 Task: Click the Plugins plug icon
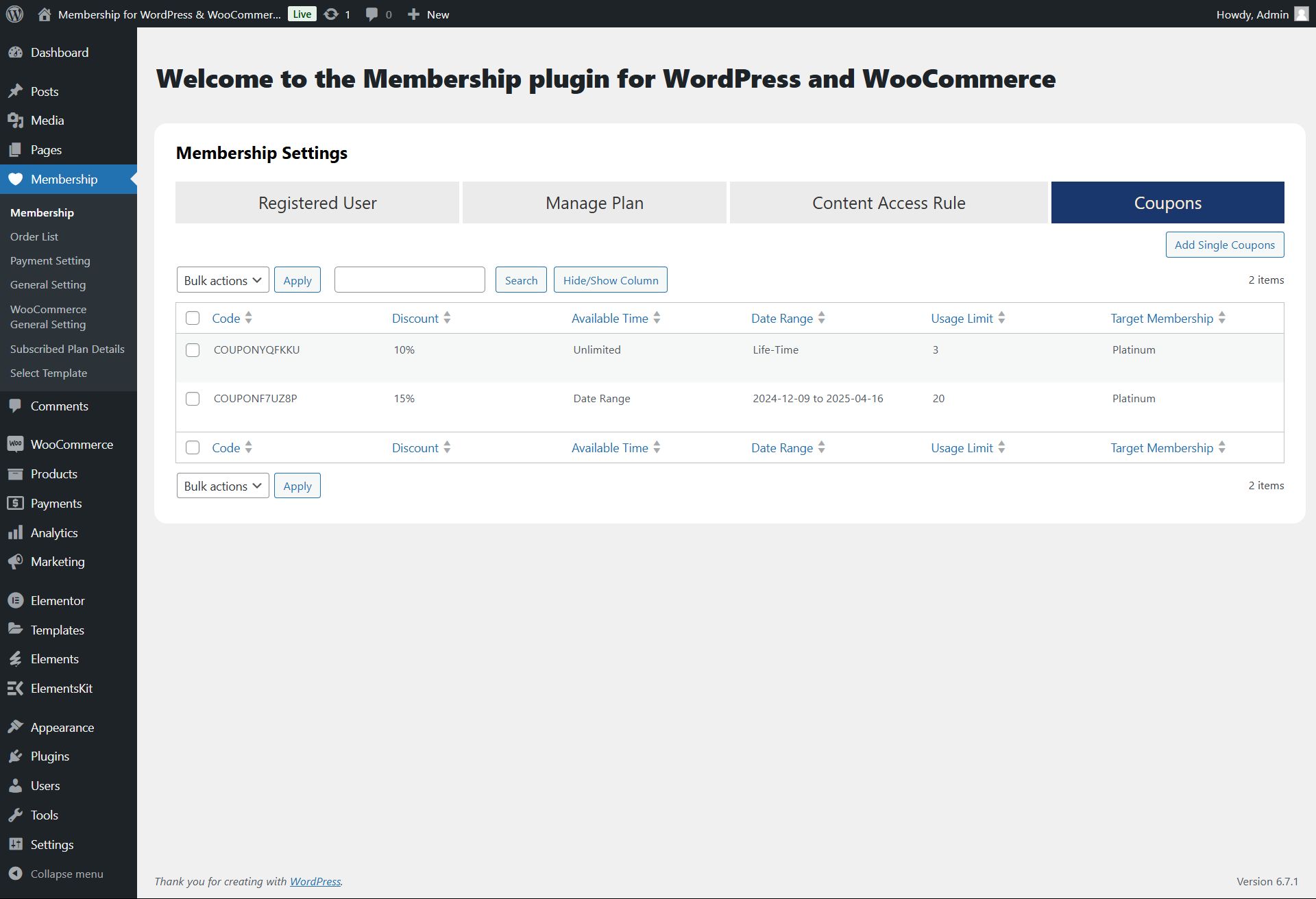(x=15, y=756)
